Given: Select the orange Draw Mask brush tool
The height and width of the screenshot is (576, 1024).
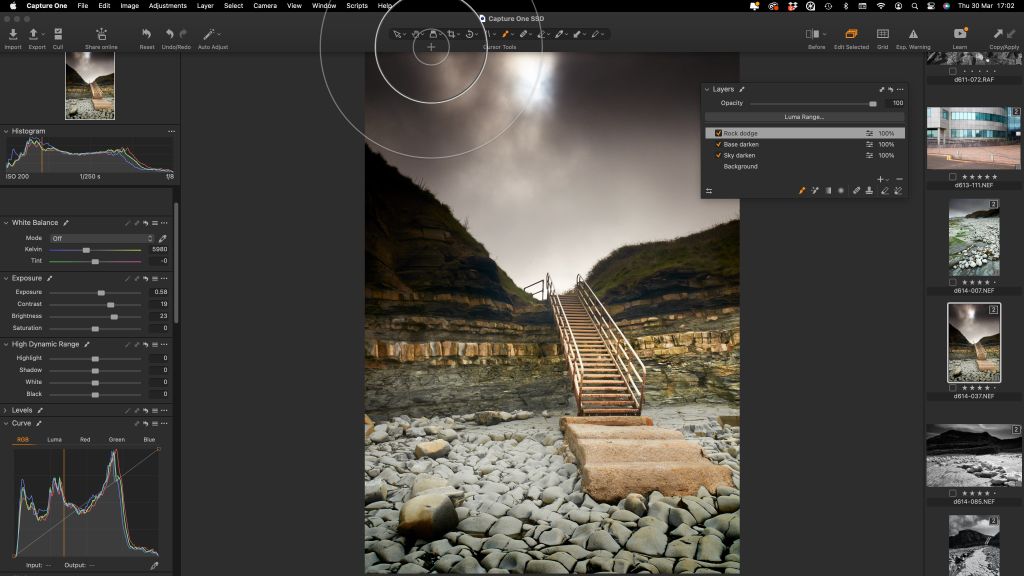Looking at the screenshot, I should [506, 33].
